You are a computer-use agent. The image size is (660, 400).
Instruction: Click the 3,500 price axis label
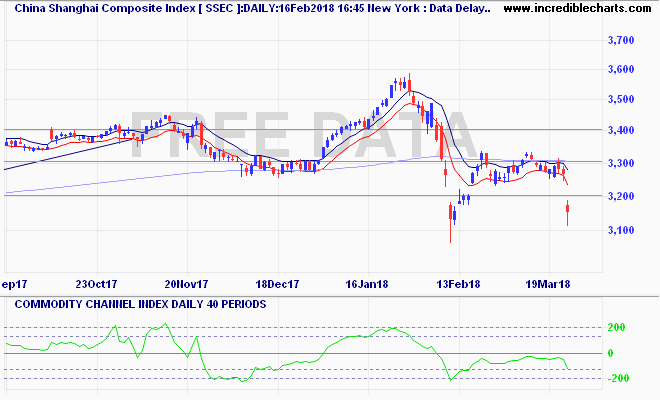(622, 99)
